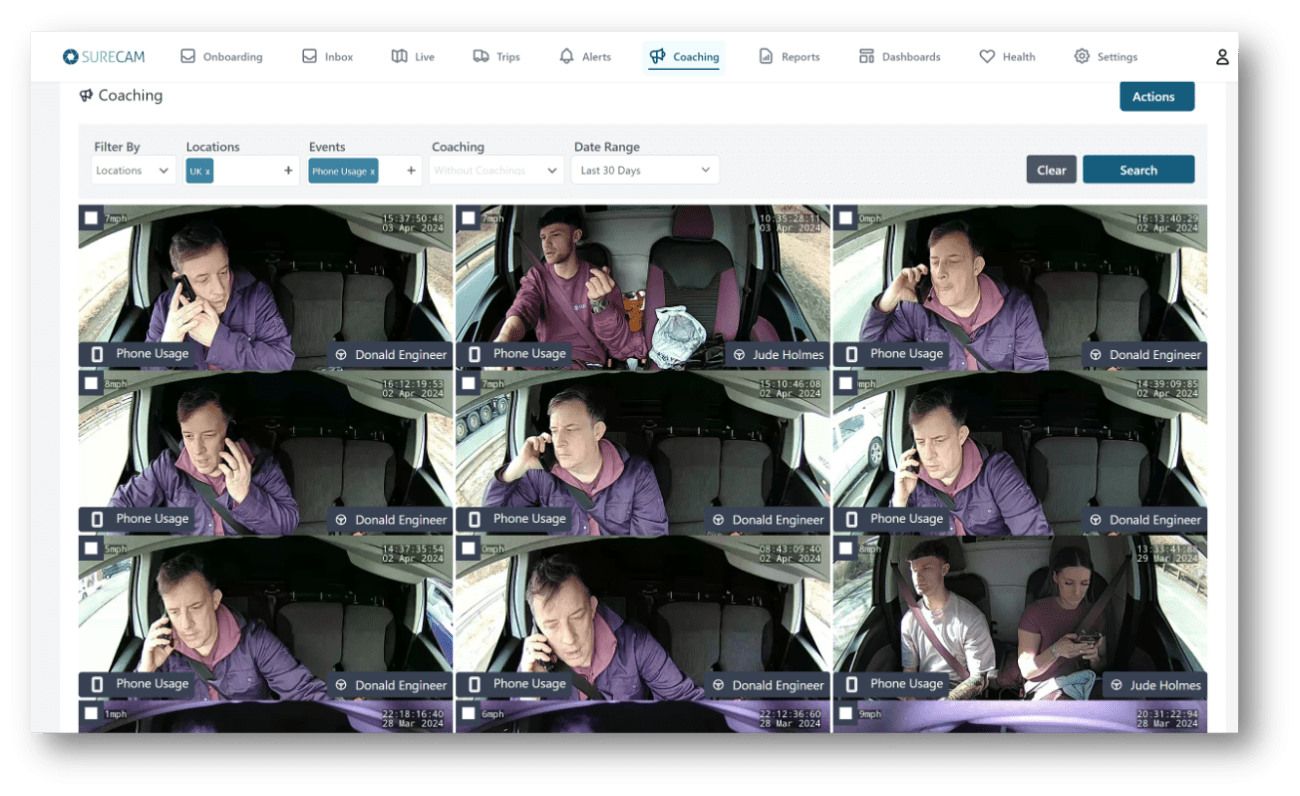The image size is (1300, 796).
Task: Switch to the Dashboards tab
Action: point(899,57)
